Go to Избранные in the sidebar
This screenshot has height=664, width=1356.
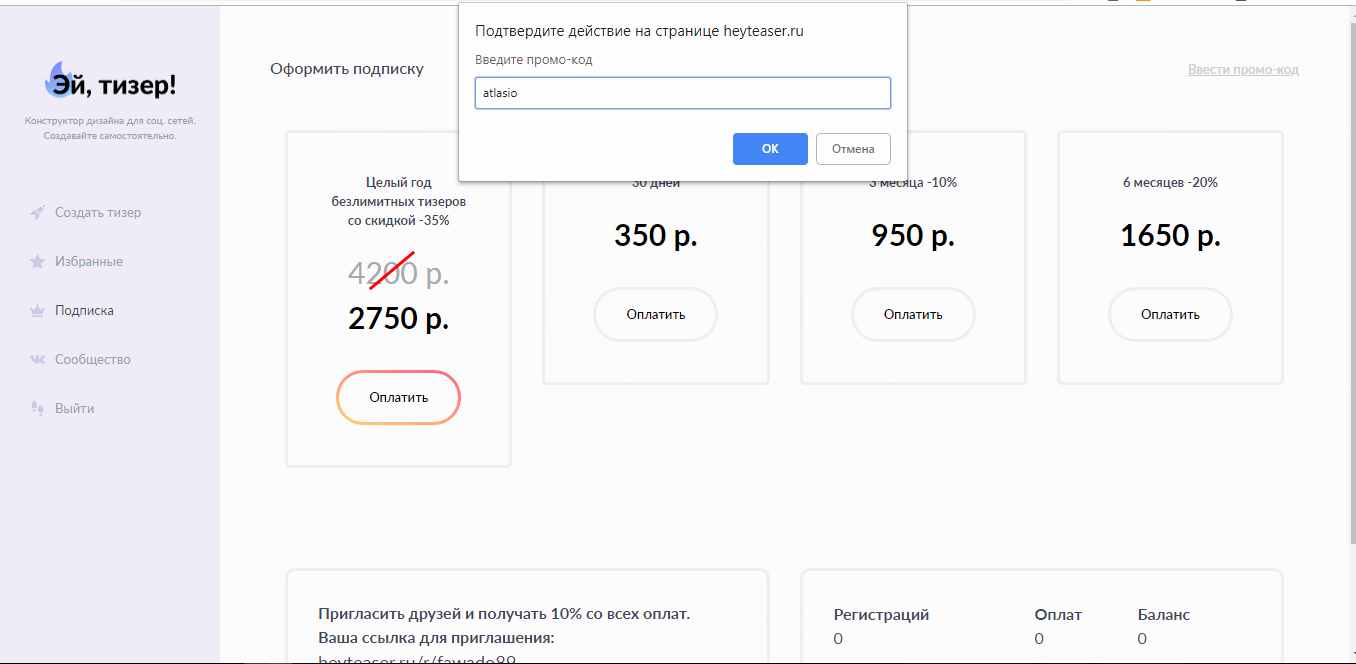point(89,261)
